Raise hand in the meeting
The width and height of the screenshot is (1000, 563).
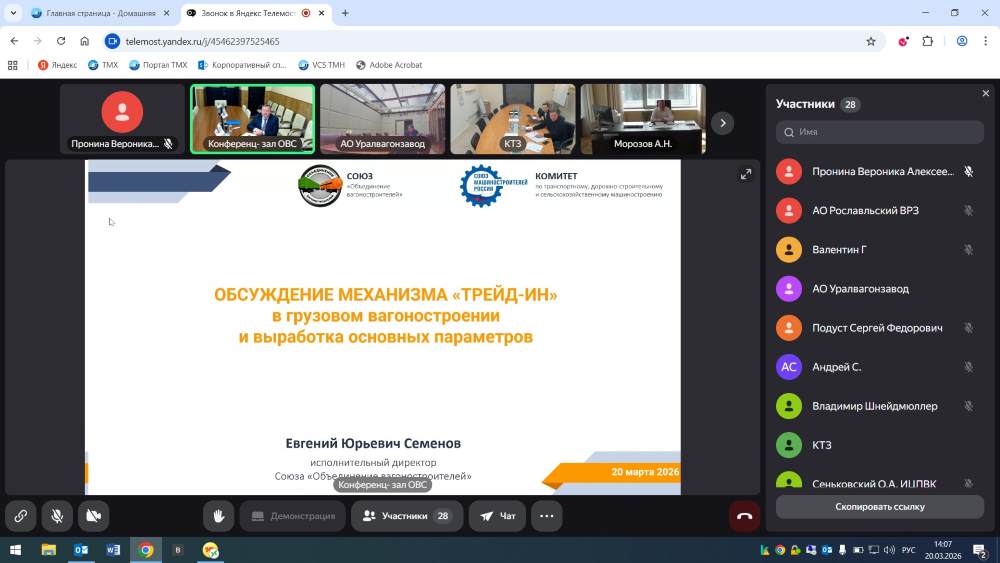tap(218, 516)
